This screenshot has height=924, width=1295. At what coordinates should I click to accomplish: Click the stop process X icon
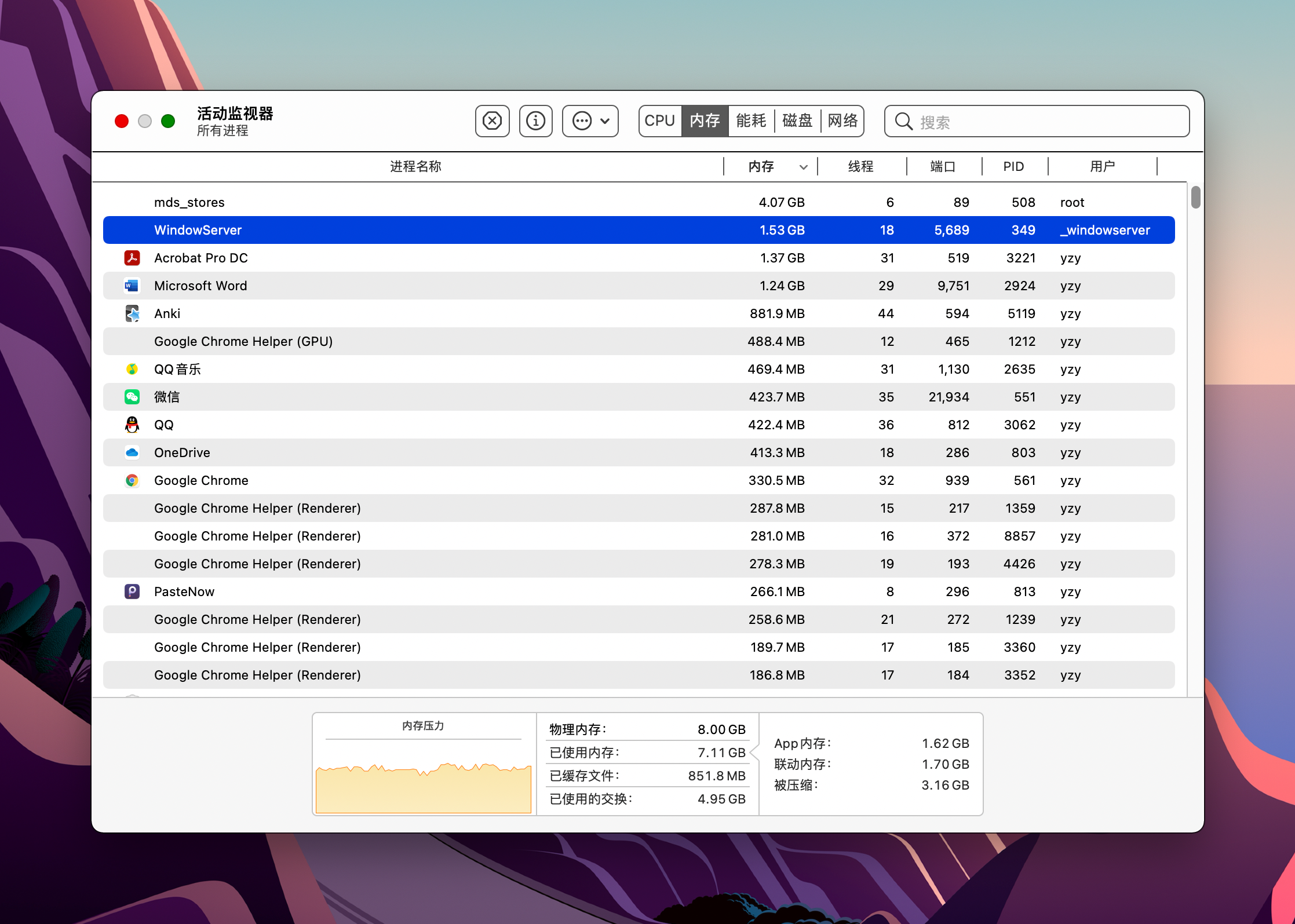click(492, 121)
